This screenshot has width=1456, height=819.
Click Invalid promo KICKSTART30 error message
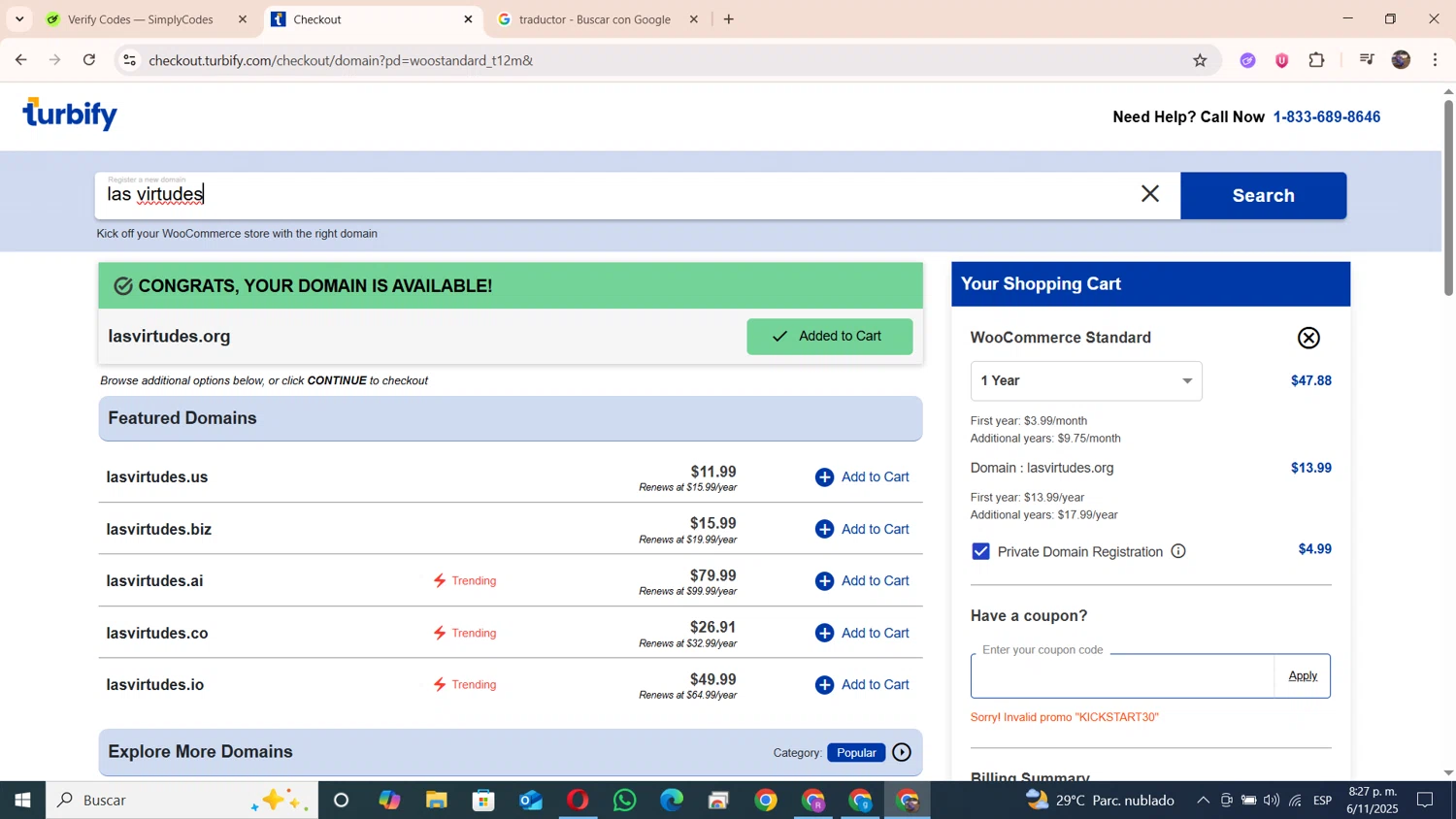1064,717
